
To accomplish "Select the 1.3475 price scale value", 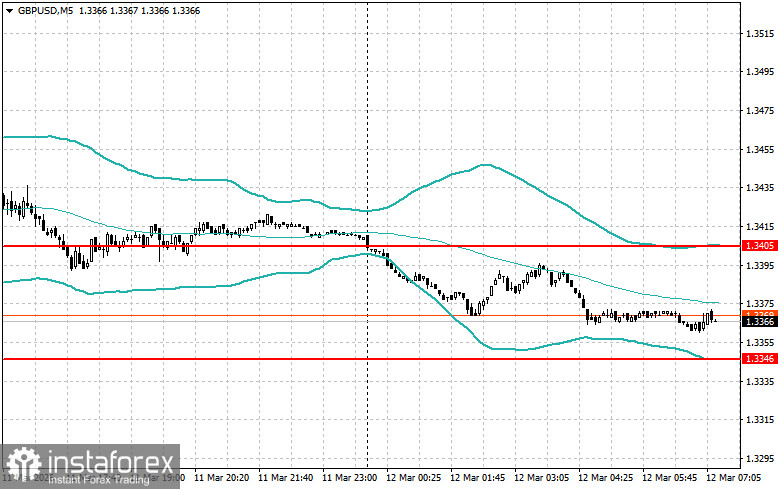I will pos(760,111).
